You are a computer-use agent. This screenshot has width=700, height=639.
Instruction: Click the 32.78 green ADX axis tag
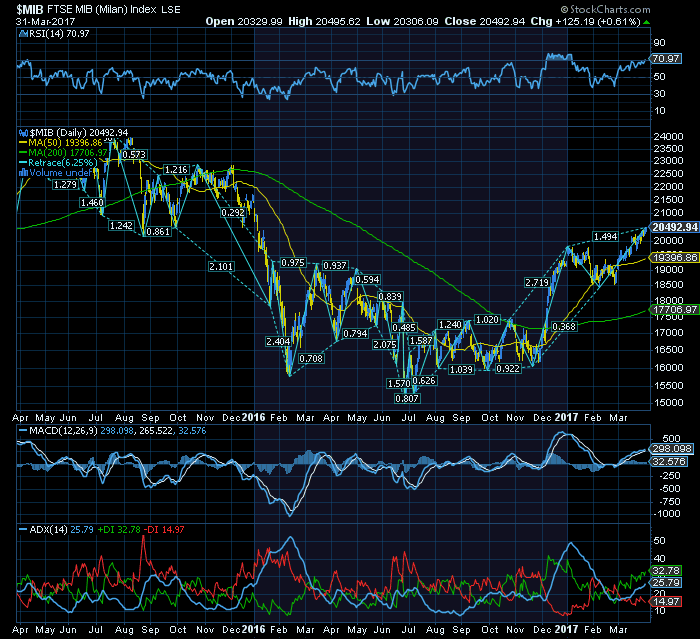pyautogui.click(x=666, y=570)
